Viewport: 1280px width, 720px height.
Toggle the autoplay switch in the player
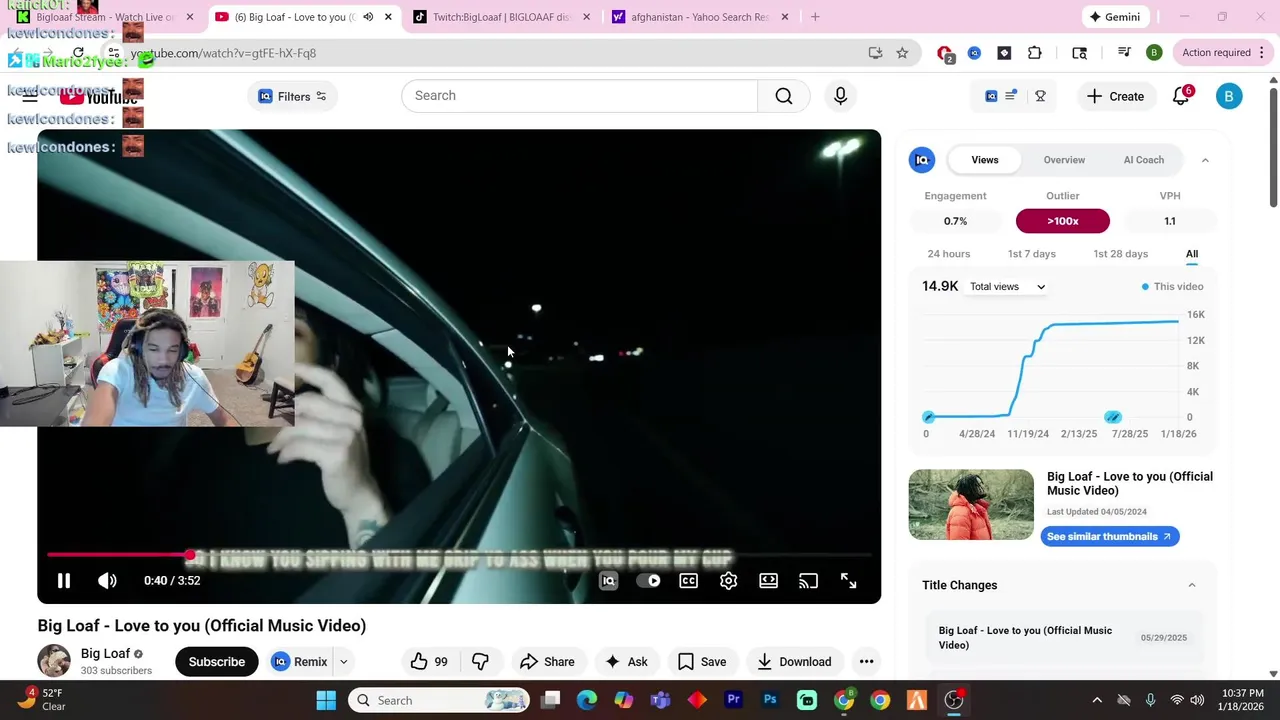(648, 581)
